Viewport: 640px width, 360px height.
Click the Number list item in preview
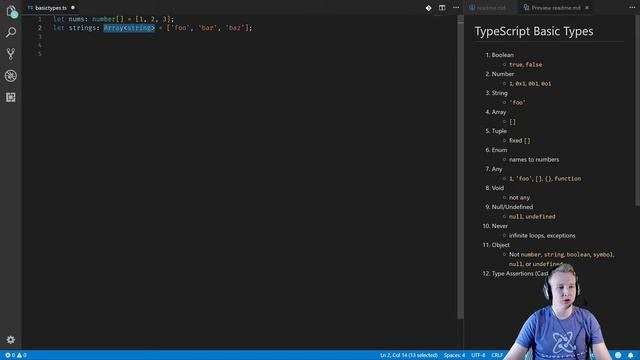point(502,74)
